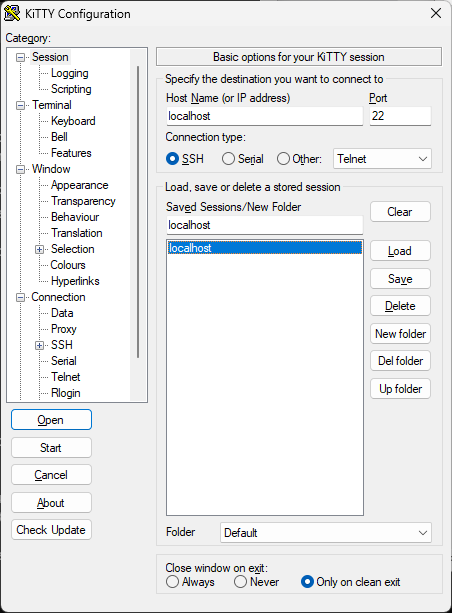The width and height of the screenshot is (452, 613).
Task: Set close window on exit to Always
Action: [172, 582]
